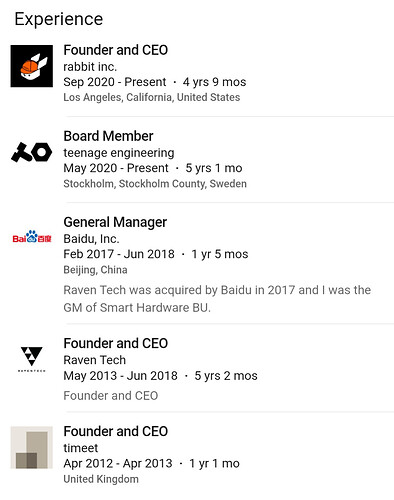Click the General Manager job title
394x500 pixels.
tap(115, 222)
